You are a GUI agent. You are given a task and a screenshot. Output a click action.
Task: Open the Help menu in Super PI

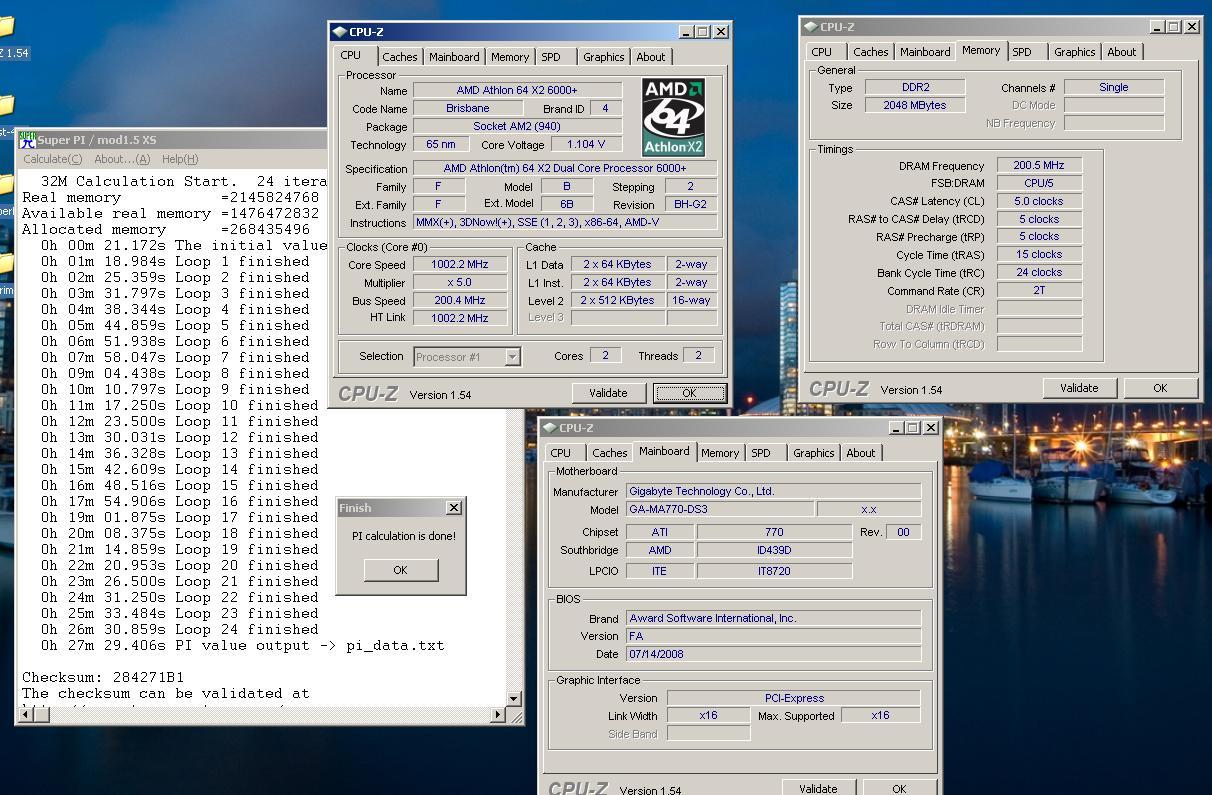[180, 159]
